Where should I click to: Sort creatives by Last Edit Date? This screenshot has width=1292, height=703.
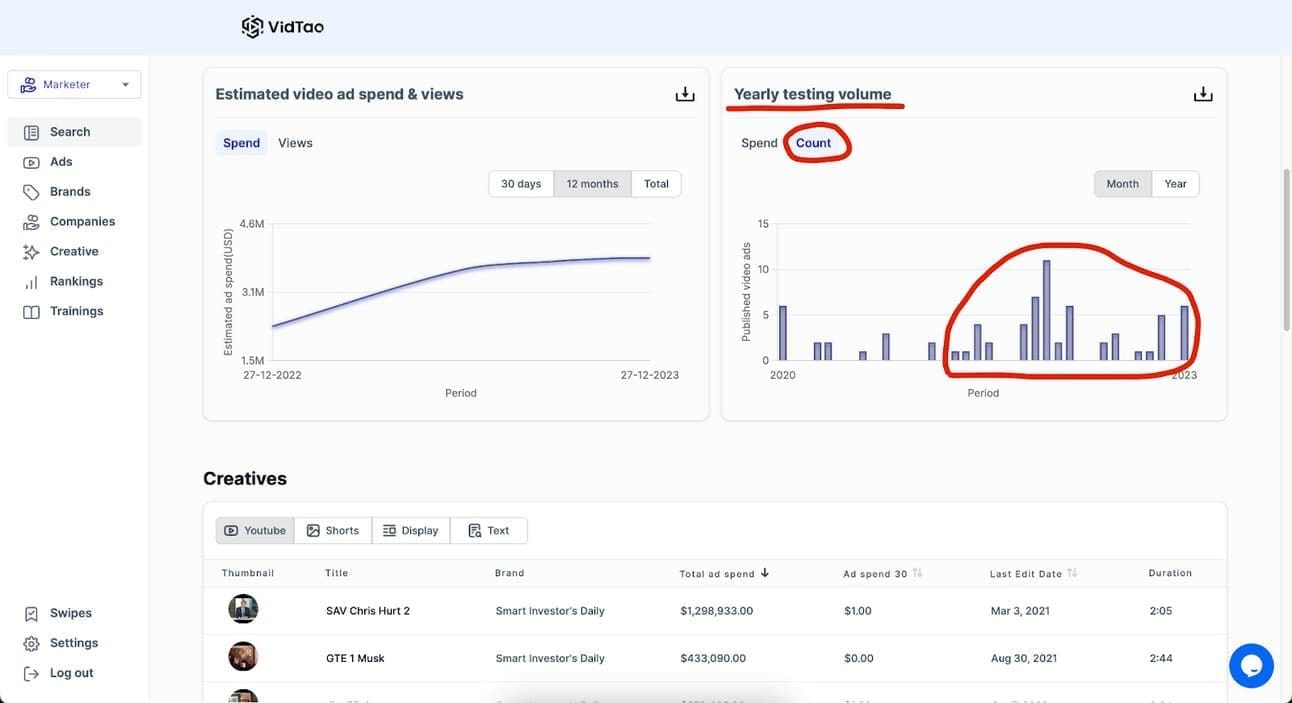tap(1072, 573)
